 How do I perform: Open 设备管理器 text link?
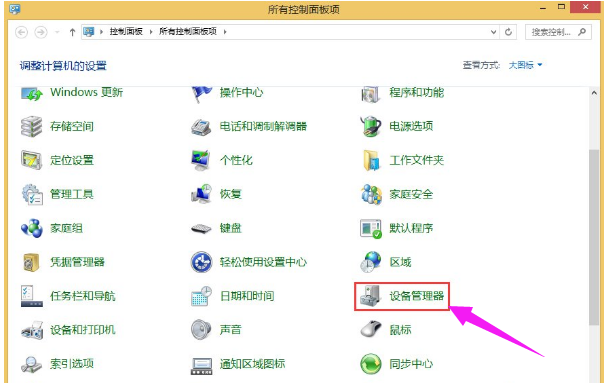point(417,296)
